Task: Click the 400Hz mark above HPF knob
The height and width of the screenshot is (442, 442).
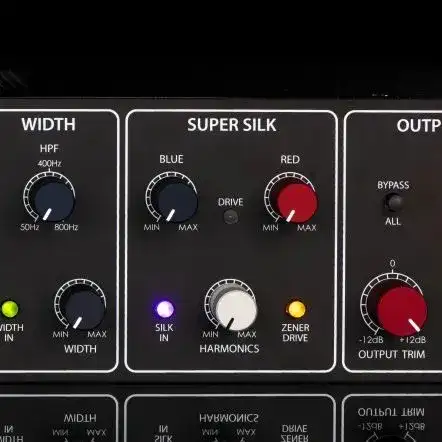Action: click(49, 164)
